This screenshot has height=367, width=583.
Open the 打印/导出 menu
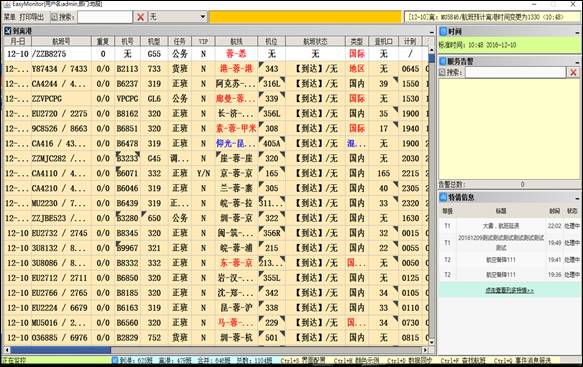(32, 17)
